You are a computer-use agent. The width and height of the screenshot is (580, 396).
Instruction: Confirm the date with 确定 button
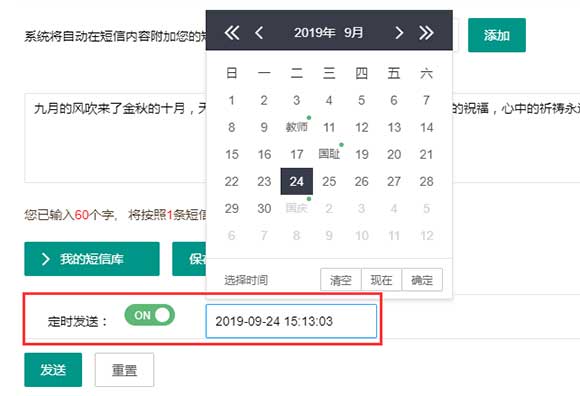[x=422, y=280]
